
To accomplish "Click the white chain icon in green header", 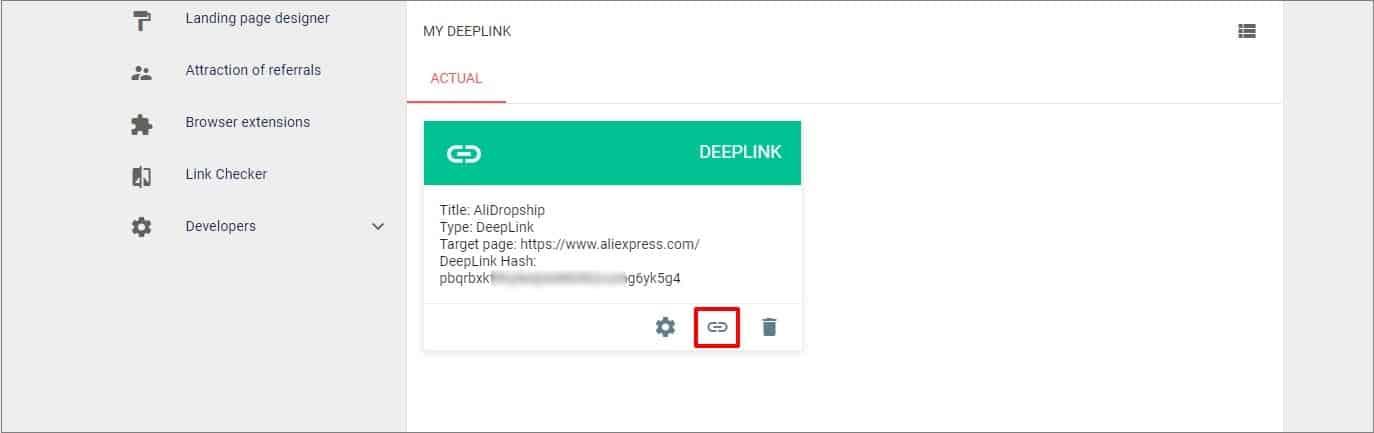I will pyautogui.click(x=463, y=153).
